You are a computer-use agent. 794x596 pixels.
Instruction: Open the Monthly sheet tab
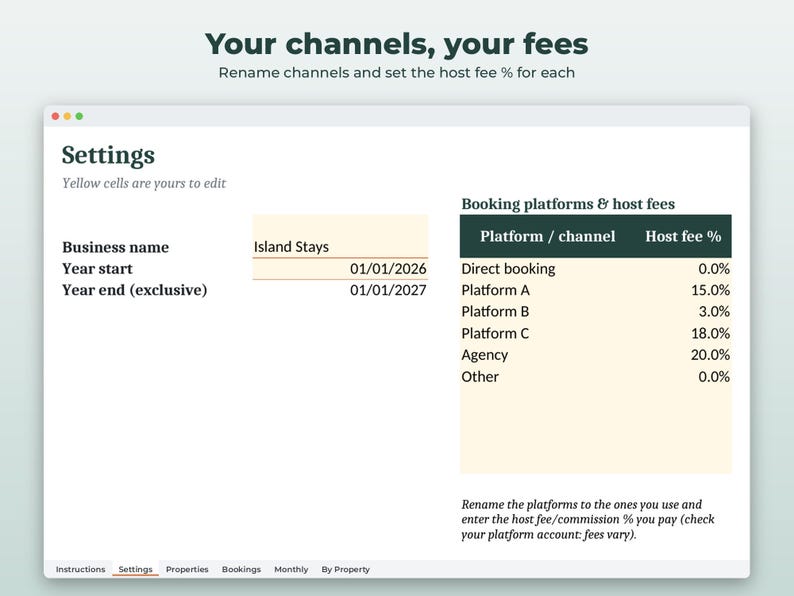pyautogui.click(x=291, y=569)
